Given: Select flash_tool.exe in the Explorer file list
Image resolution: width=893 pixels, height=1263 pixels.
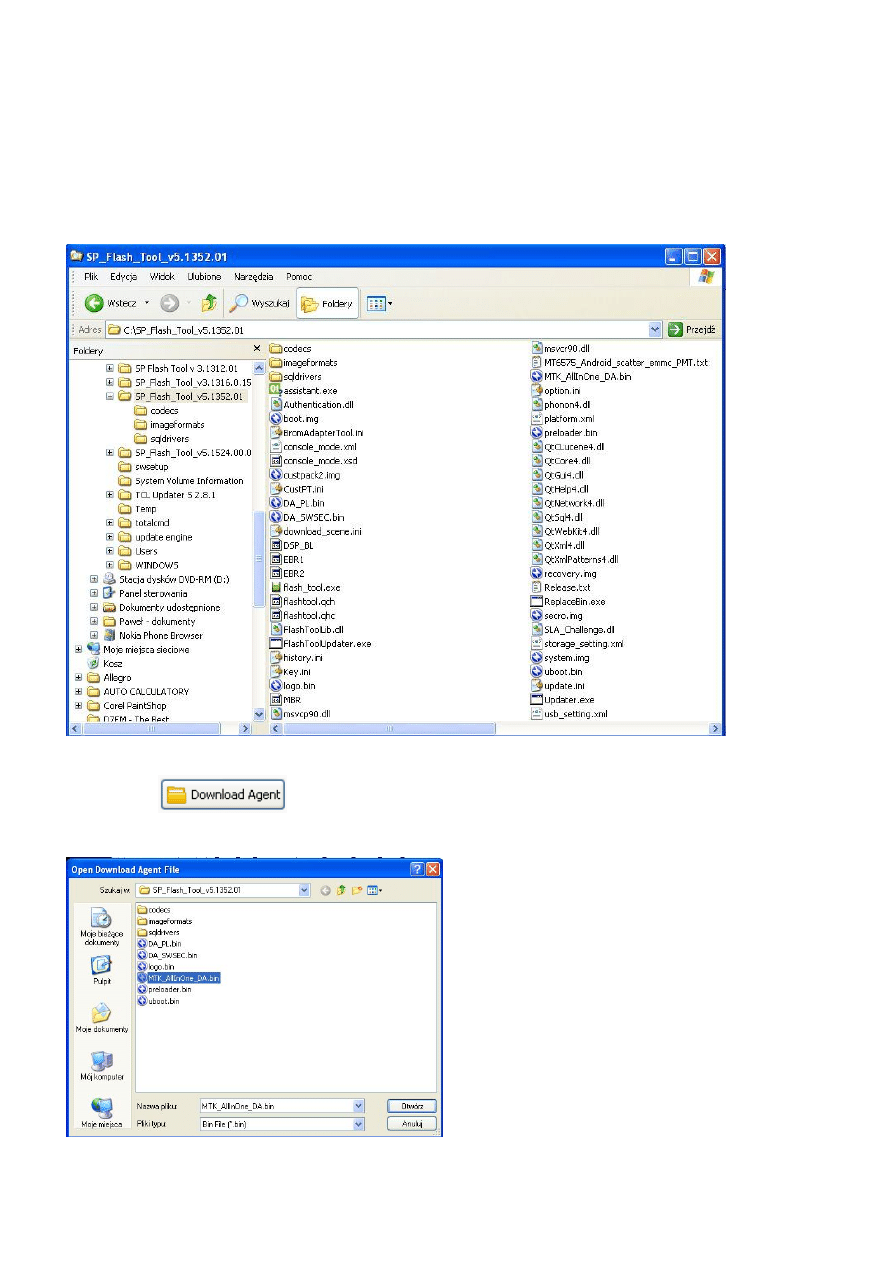Looking at the screenshot, I should (x=311, y=587).
